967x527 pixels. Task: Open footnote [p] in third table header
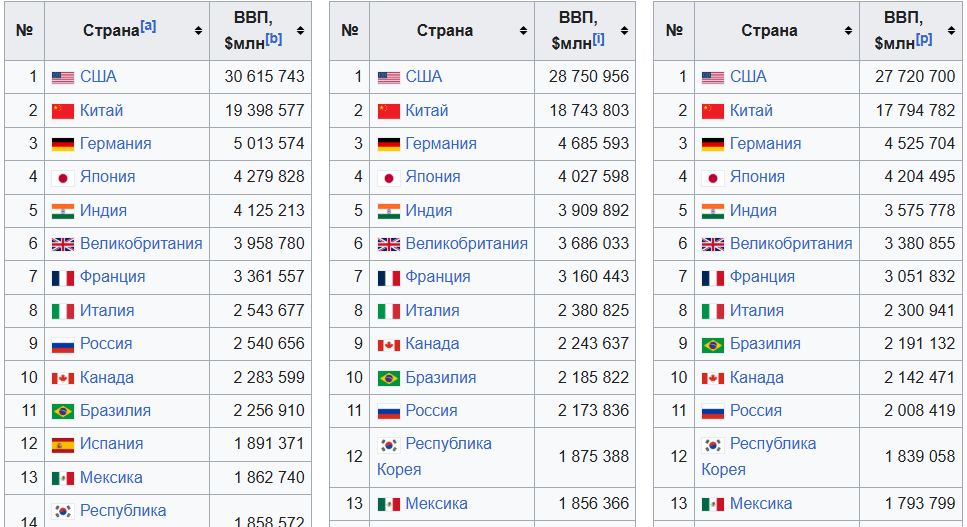coord(924,39)
